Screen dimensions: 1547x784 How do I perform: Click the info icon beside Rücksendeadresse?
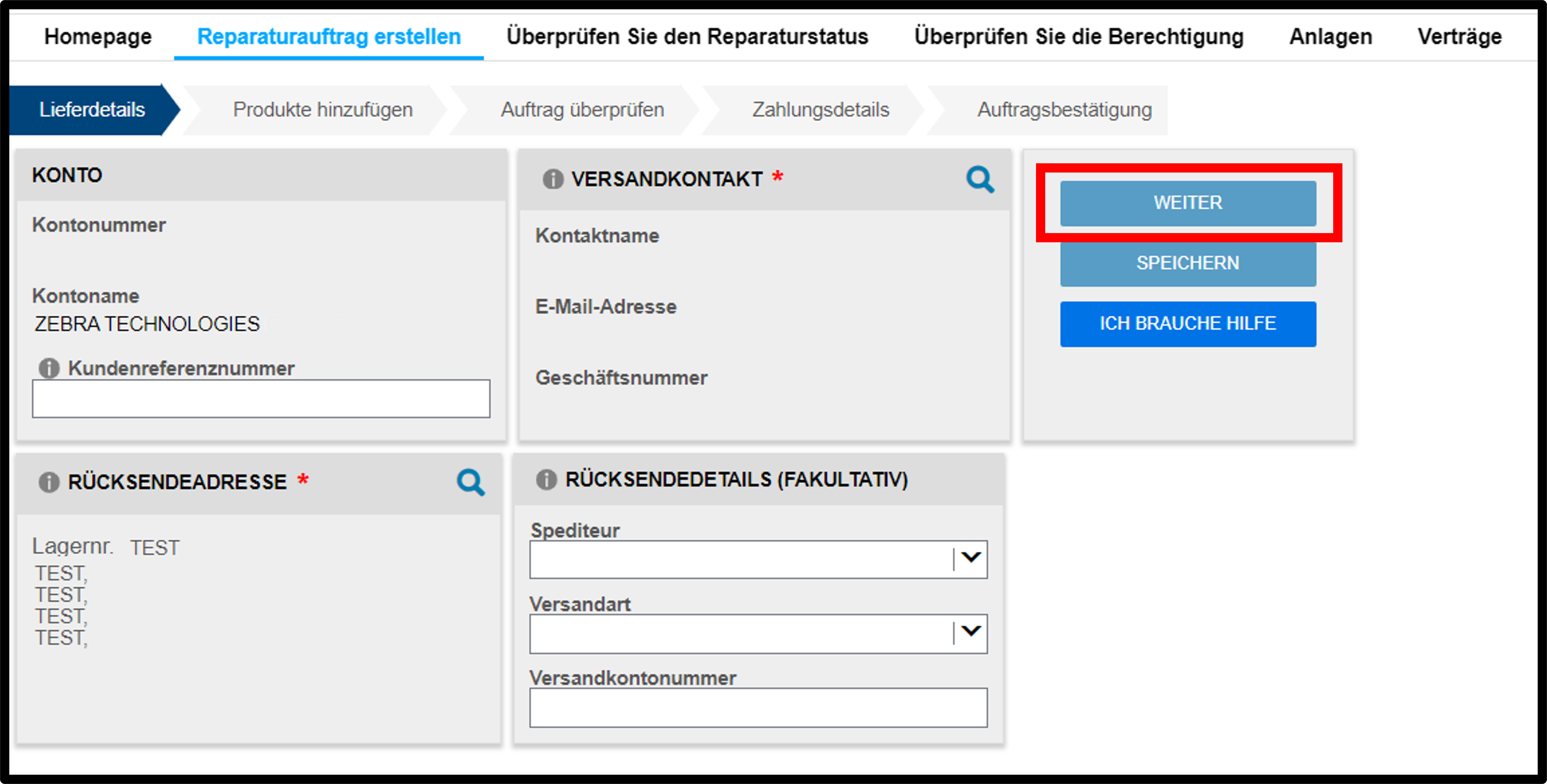[49, 482]
